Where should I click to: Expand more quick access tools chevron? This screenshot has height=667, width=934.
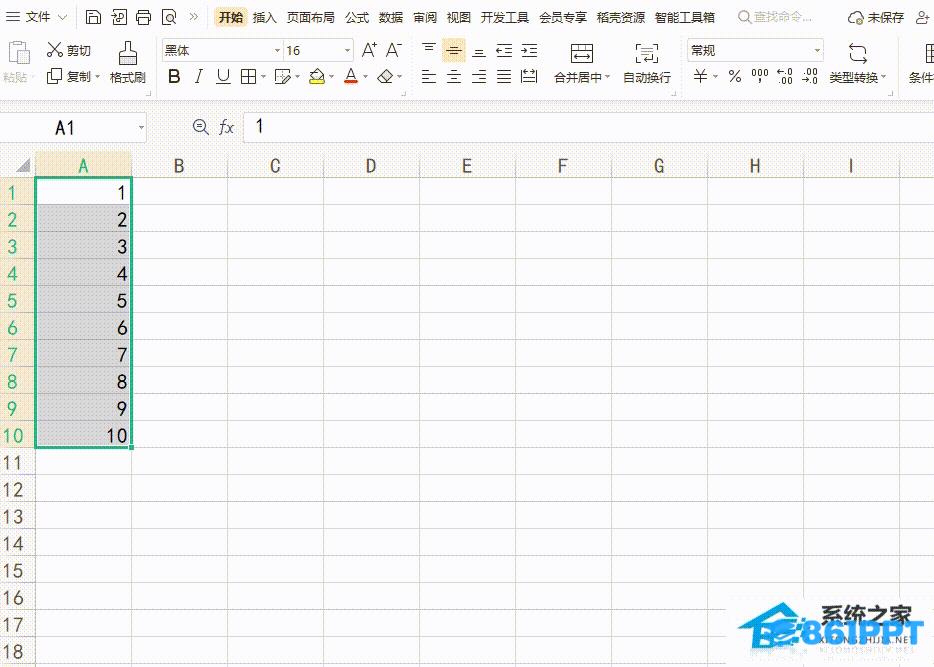[194, 17]
